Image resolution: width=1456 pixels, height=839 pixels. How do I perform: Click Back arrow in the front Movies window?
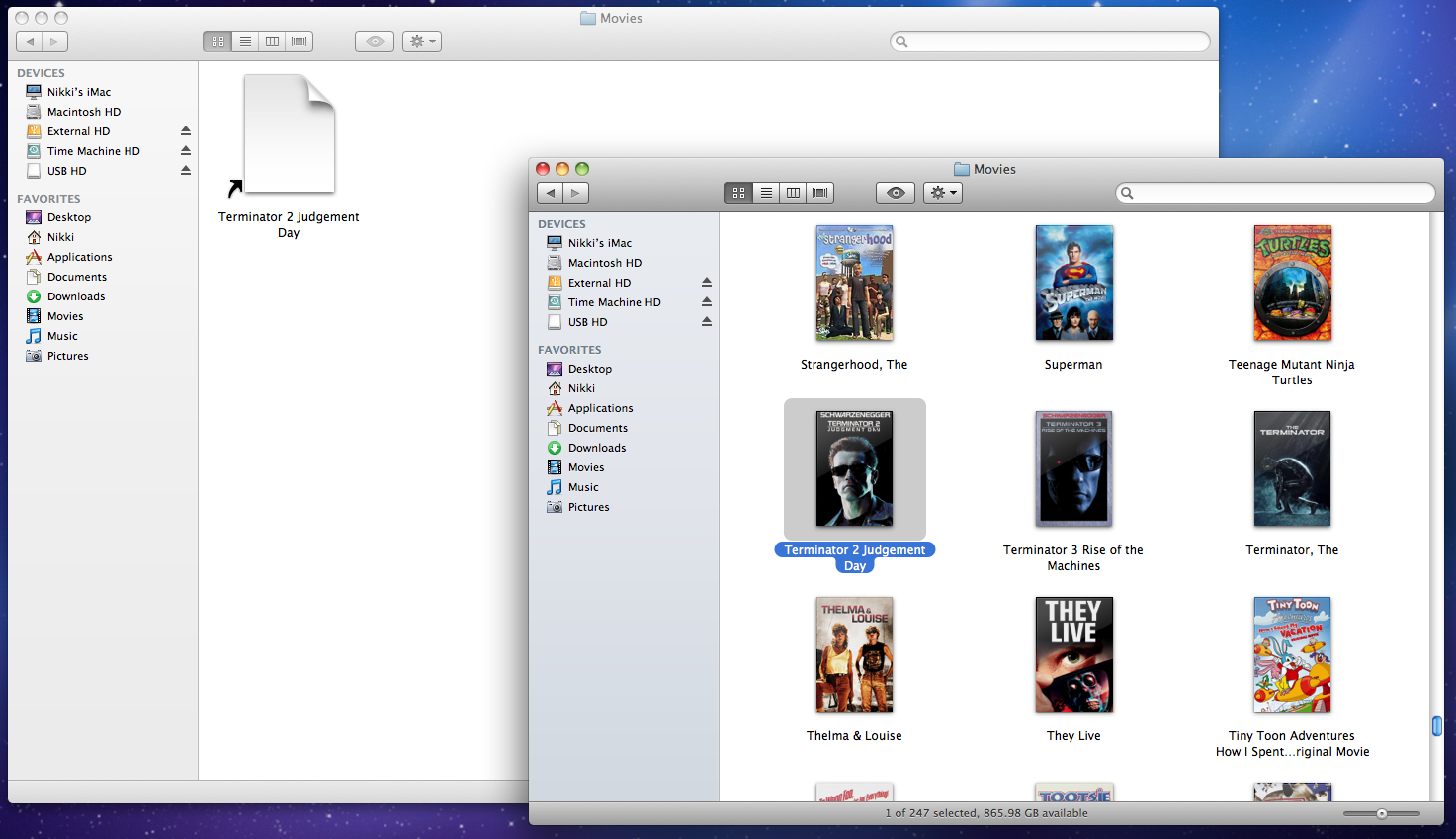[551, 193]
